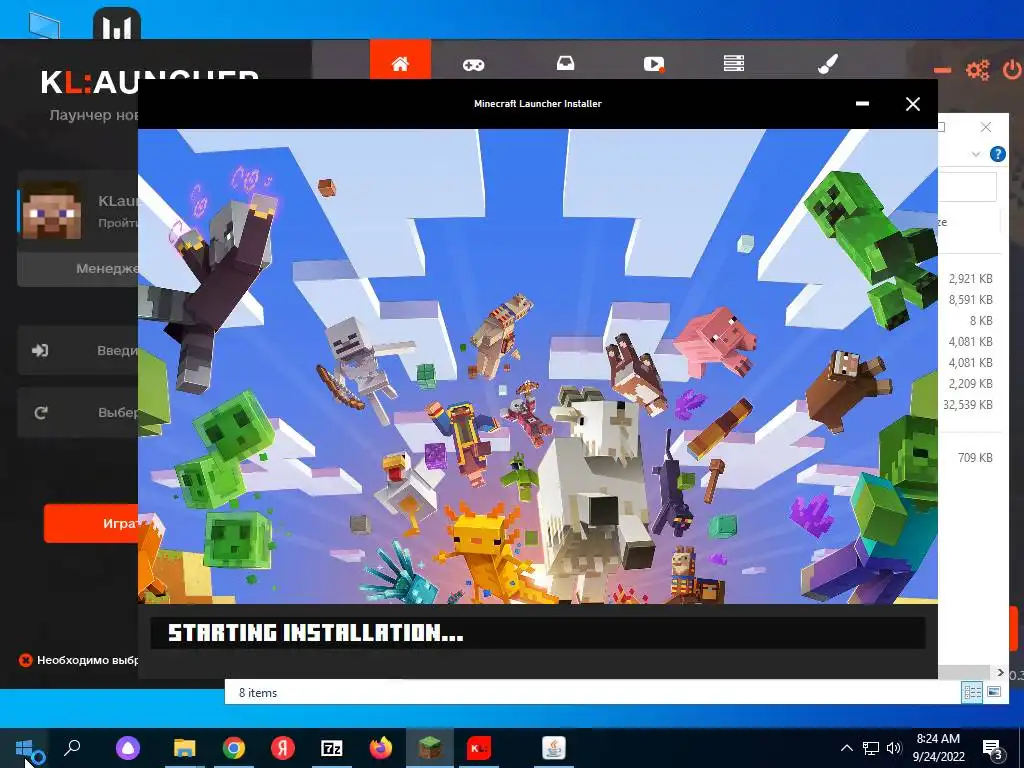Image resolution: width=1024 pixels, height=768 pixels.
Task: Select the file sized 2,921 KB
Action: click(970, 279)
